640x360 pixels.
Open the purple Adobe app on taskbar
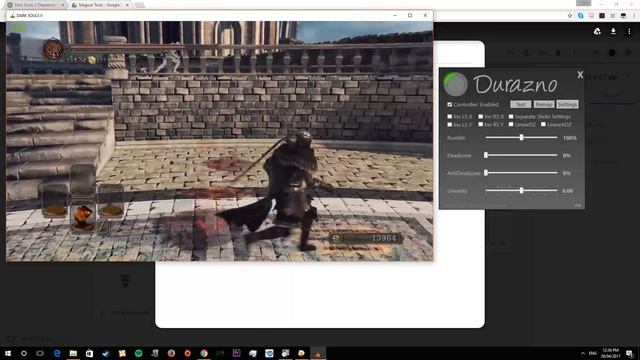(236, 353)
